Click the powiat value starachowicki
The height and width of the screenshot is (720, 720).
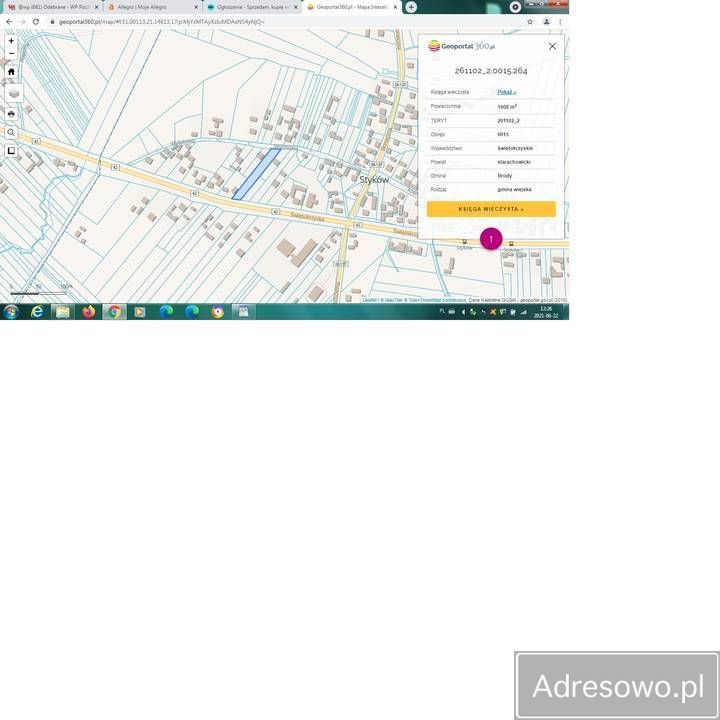514,162
